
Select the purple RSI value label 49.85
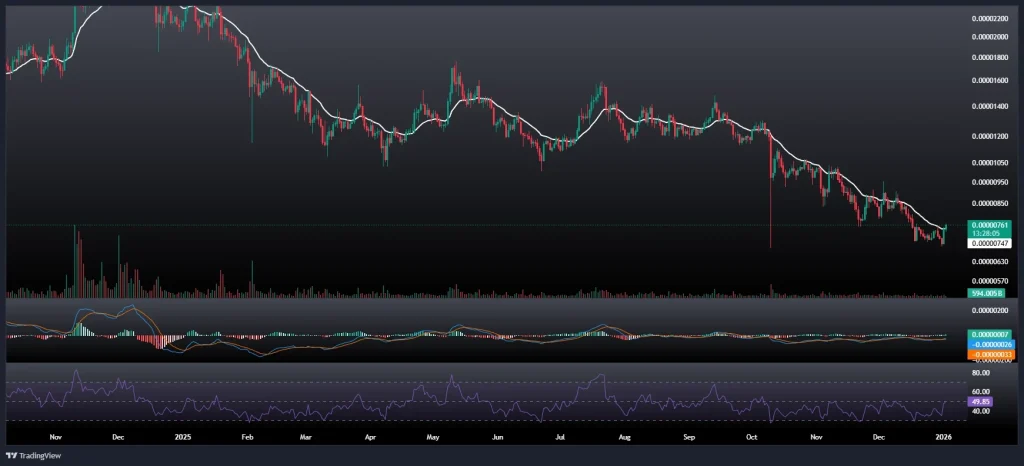coord(980,401)
